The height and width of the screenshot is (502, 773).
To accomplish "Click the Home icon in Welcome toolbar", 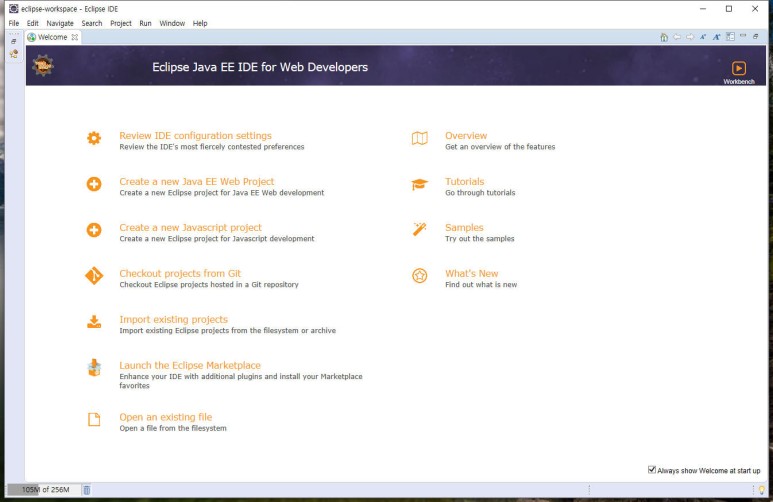I will 664,37.
